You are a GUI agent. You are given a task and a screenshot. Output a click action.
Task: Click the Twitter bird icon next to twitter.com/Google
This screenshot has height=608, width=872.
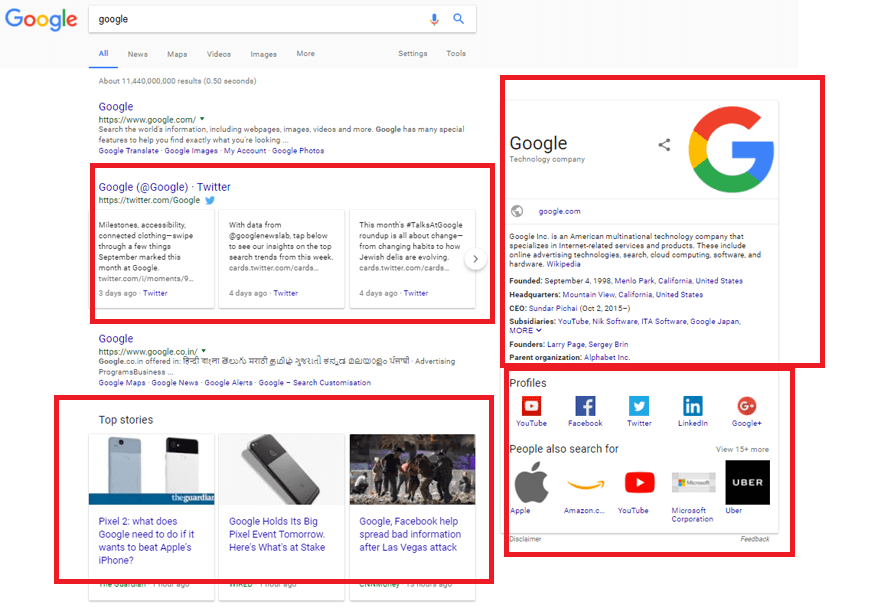pos(210,200)
